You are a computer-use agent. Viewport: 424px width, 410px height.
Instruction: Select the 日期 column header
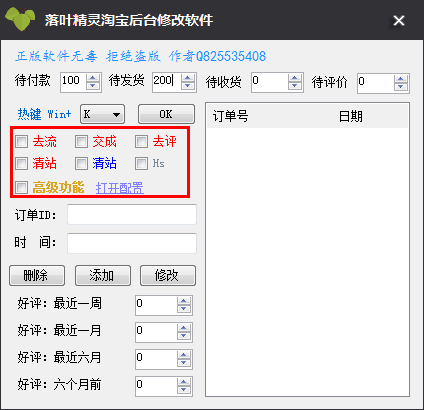pos(351,116)
